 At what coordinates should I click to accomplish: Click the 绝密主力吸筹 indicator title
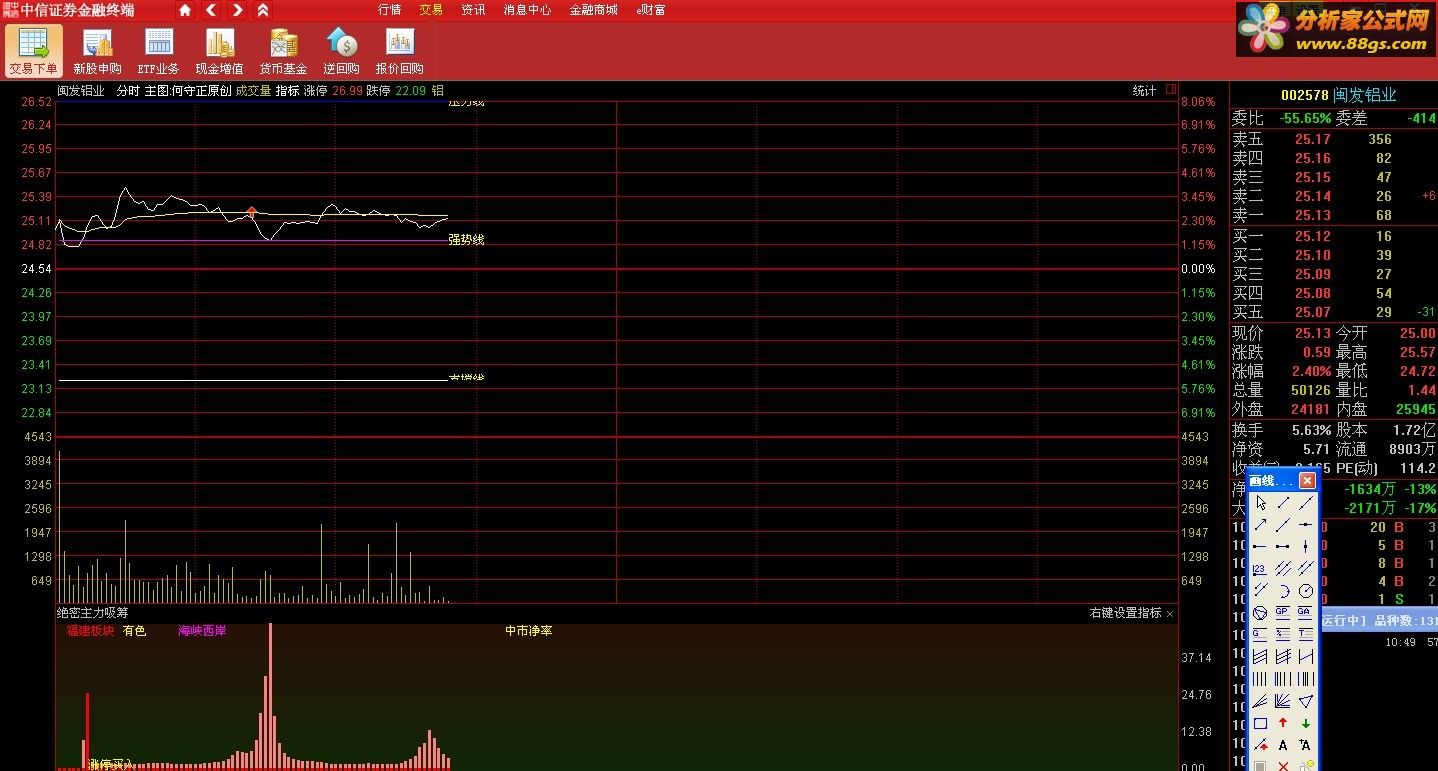93,613
